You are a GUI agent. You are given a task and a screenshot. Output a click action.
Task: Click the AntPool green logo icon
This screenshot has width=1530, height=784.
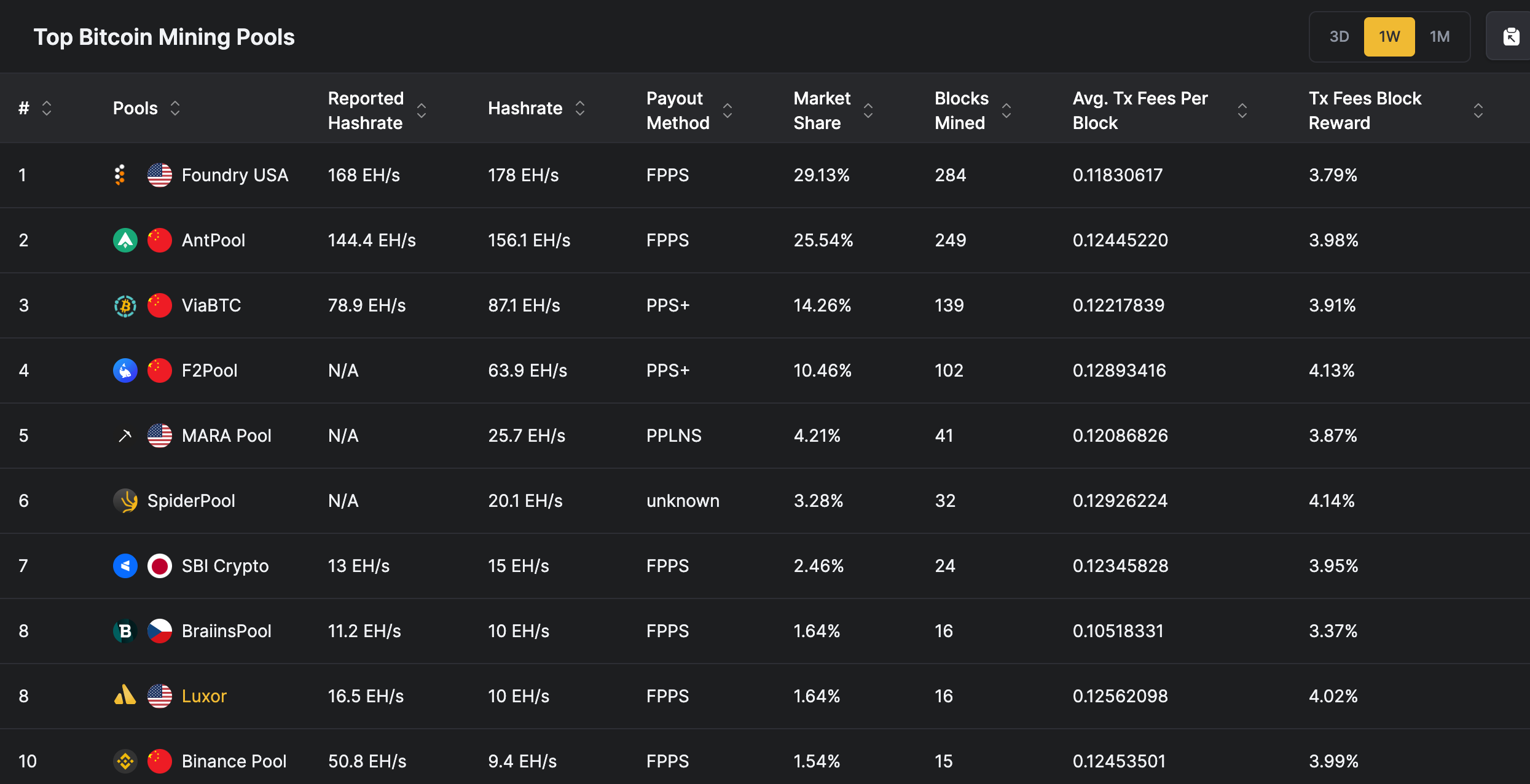125,240
